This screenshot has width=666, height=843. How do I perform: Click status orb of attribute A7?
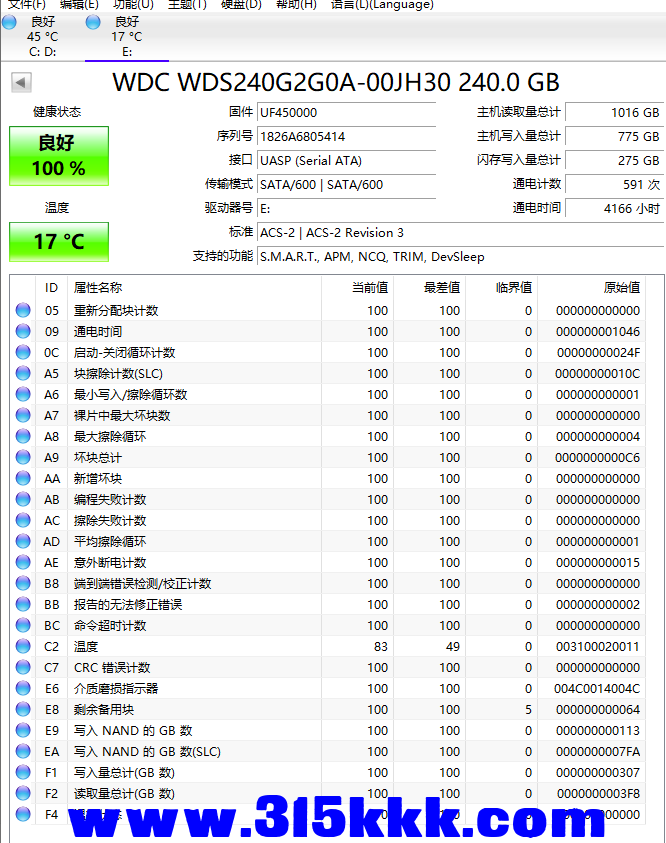(x=23, y=415)
